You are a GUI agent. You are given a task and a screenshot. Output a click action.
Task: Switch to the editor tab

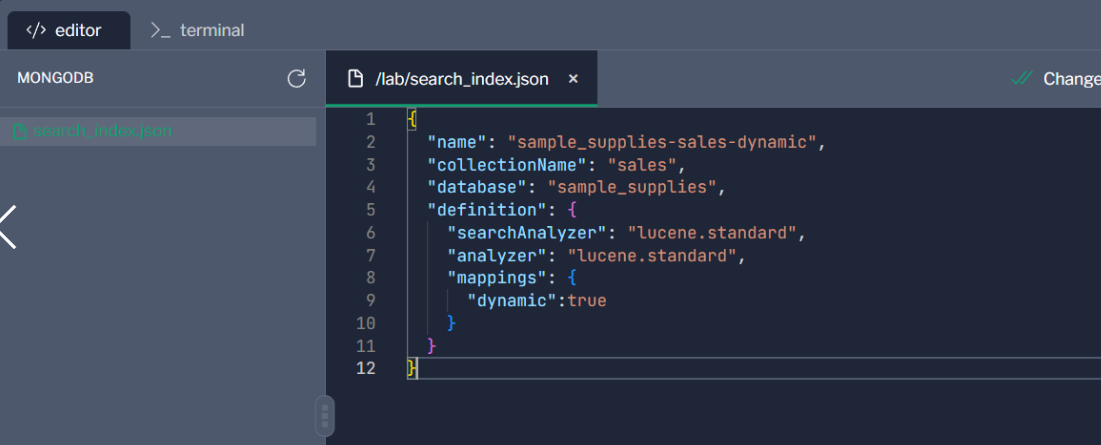tap(68, 30)
